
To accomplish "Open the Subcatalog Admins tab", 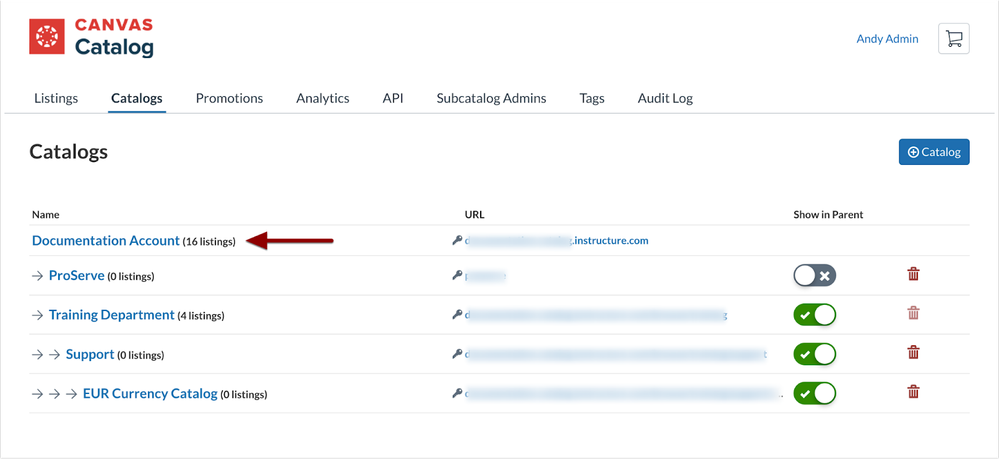I will pyautogui.click(x=491, y=98).
